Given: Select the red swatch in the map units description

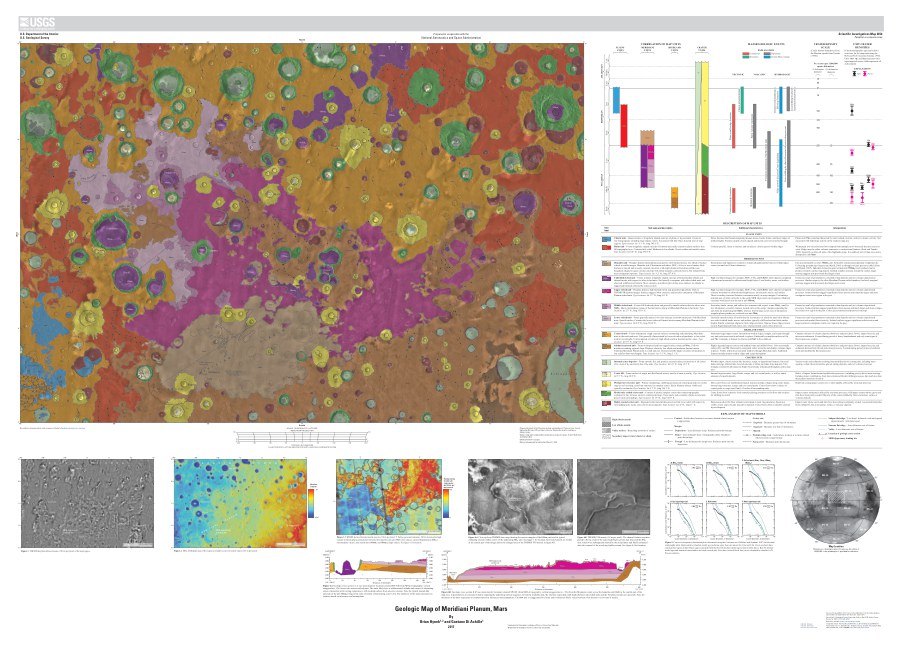Looking at the screenshot, I should click(606, 248).
